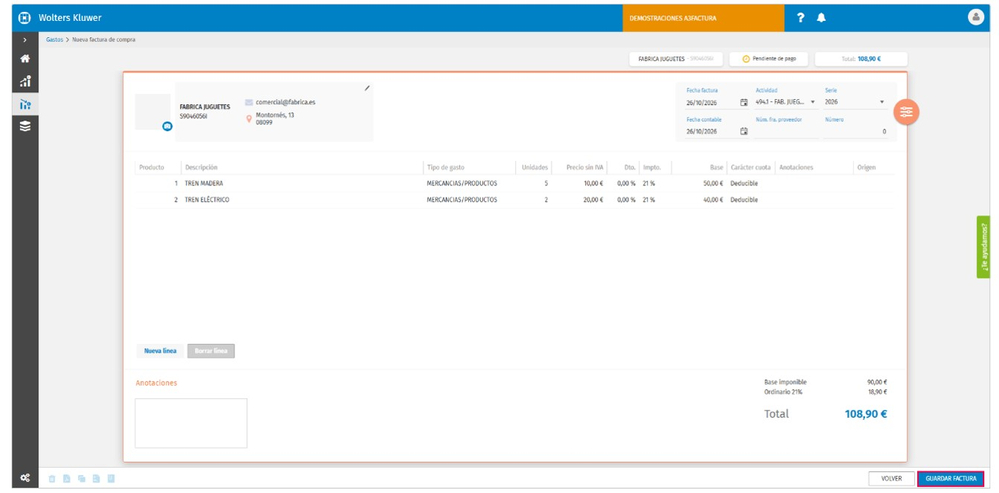Open help with the question mark icon
The width and height of the screenshot is (999, 493).
(801, 18)
